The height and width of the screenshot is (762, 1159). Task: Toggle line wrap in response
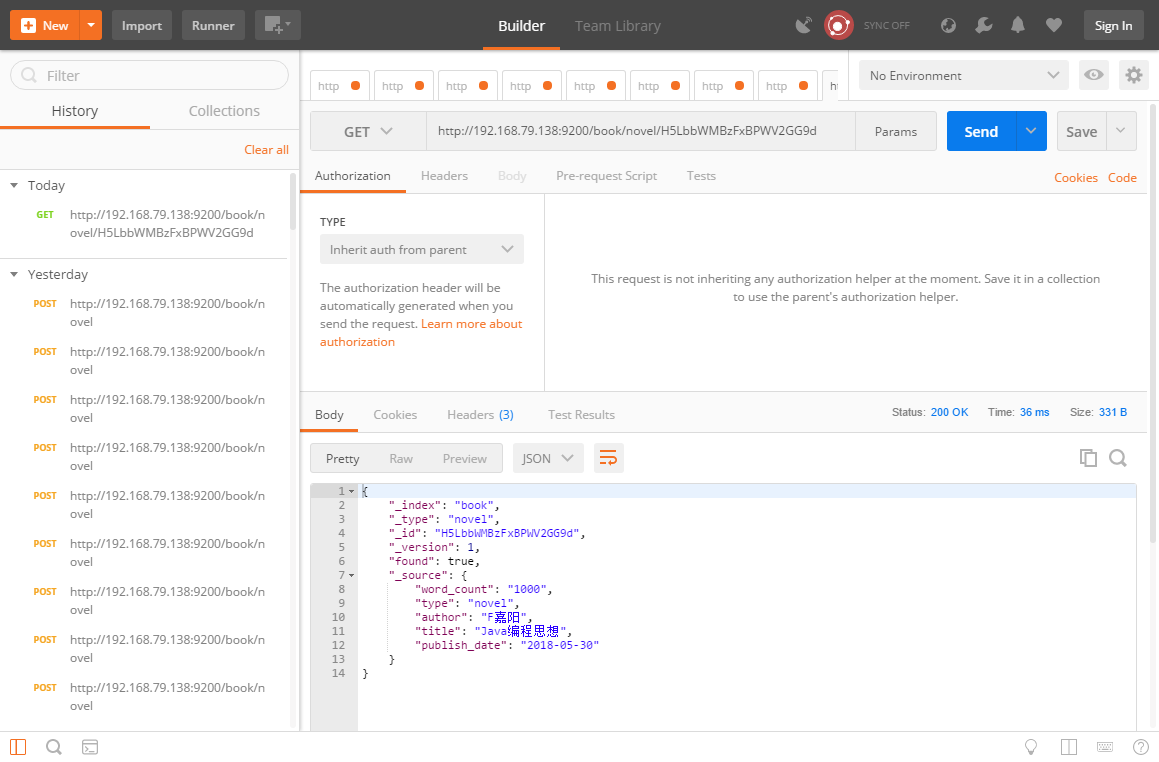coord(608,458)
